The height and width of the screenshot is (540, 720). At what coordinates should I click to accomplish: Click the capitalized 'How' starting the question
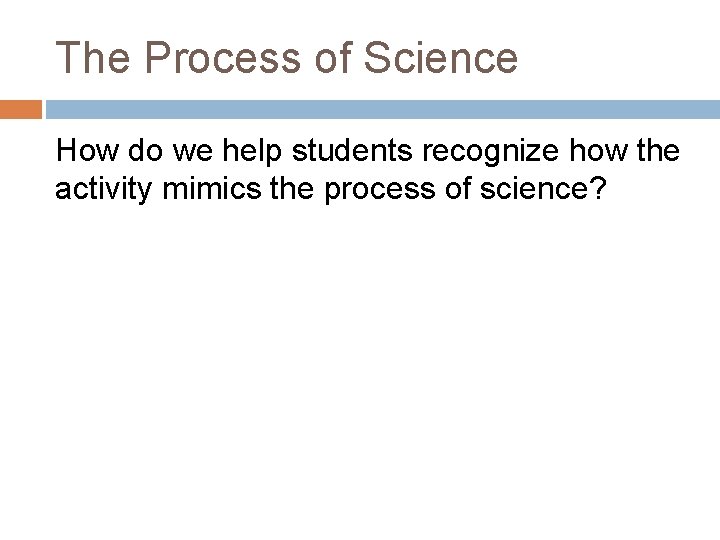87,150
